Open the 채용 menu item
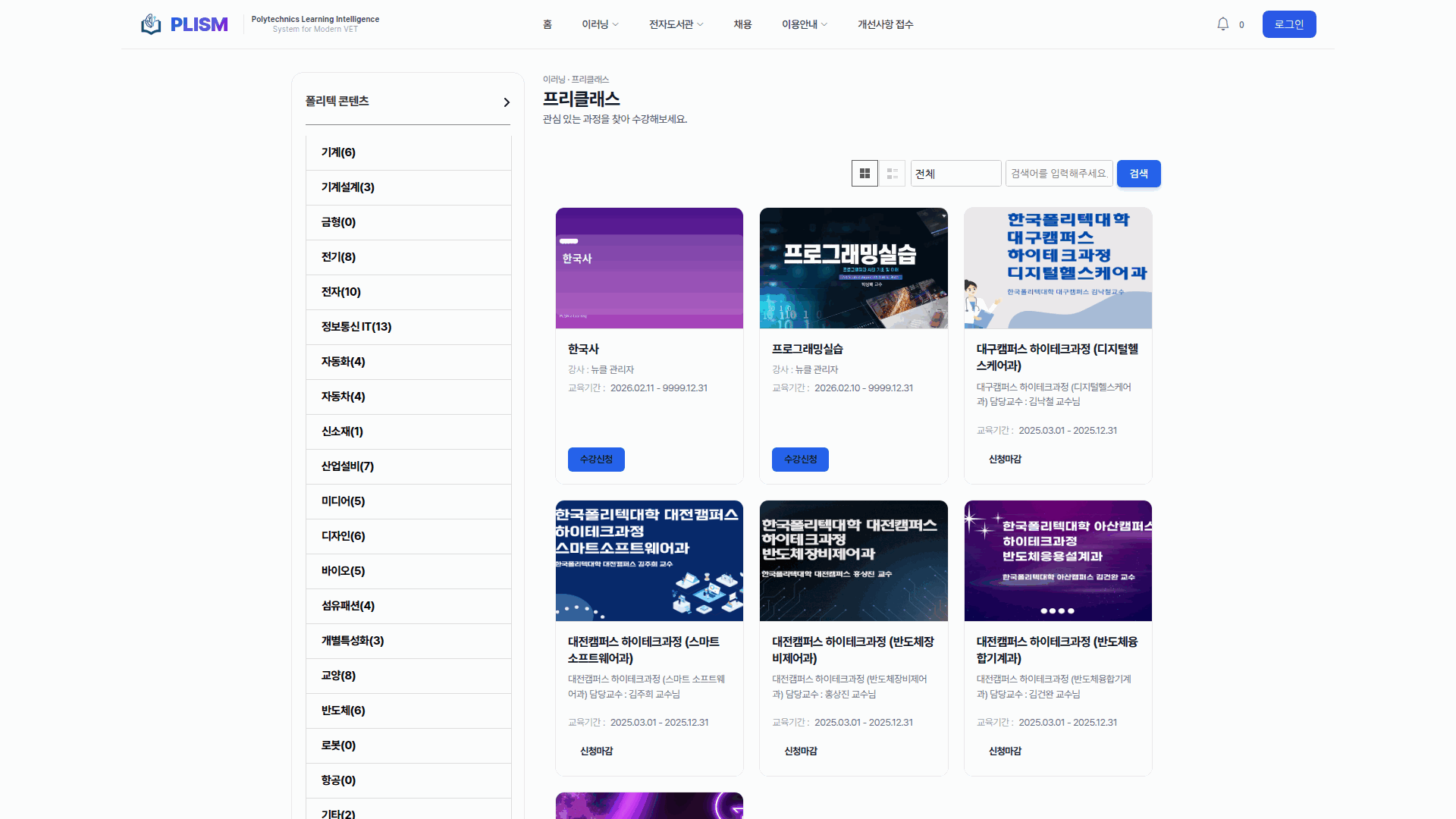The width and height of the screenshot is (1456, 819). pos(742,24)
